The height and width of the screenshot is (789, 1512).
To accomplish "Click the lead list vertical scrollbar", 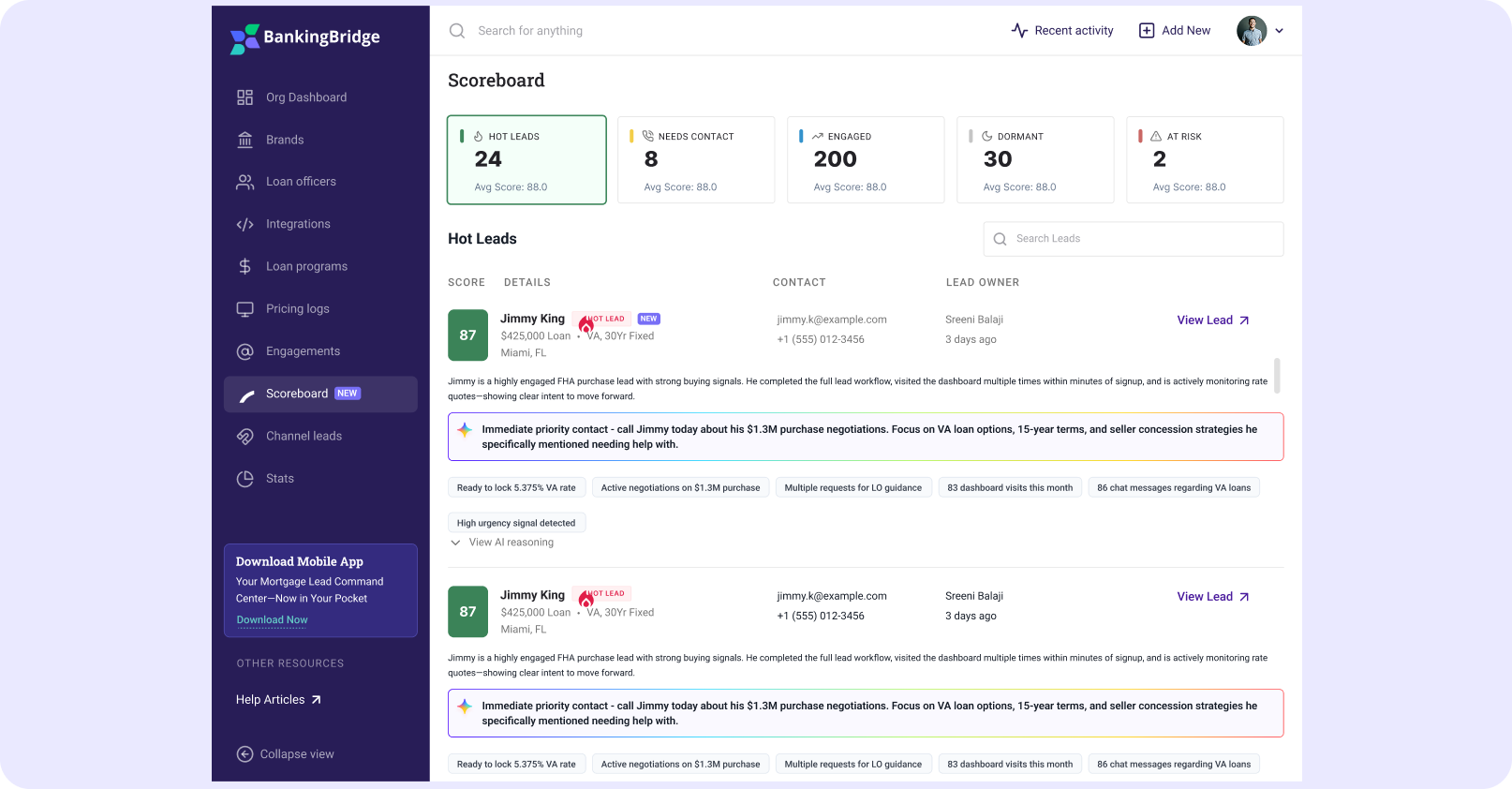I will coord(1277,375).
